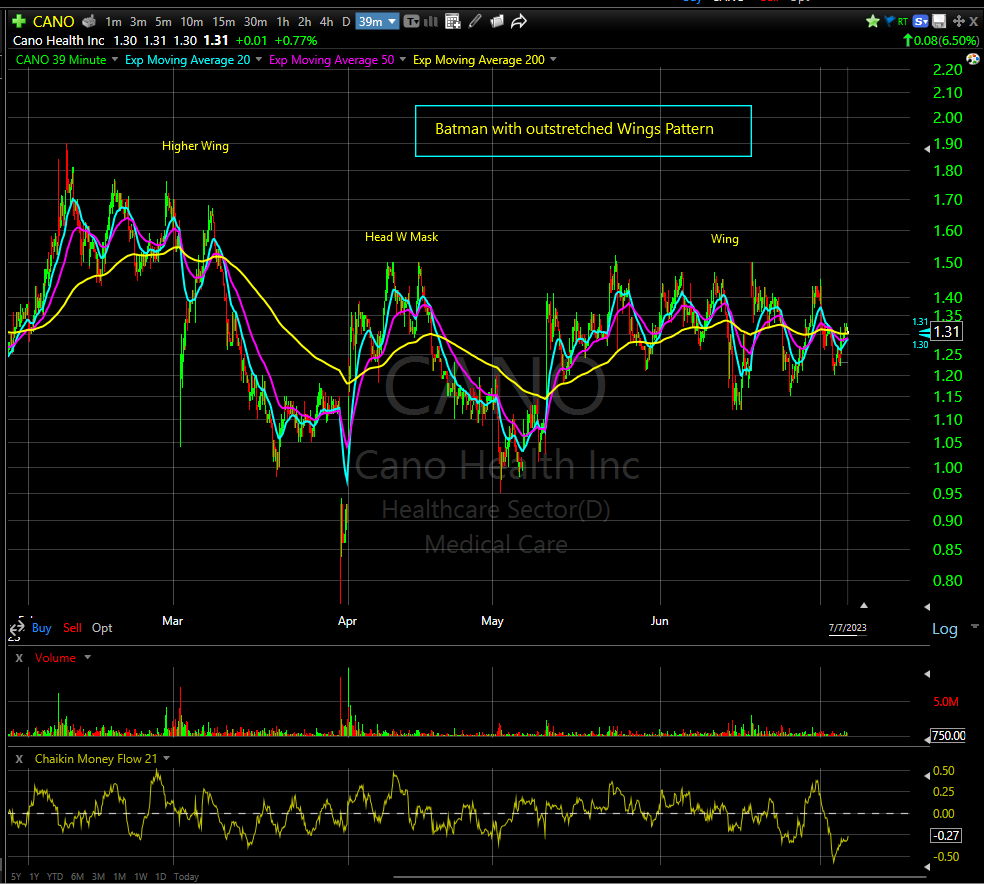The image size is (984, 884).
Task: Select the 3m timeframe
Action: tap(138, 22)
